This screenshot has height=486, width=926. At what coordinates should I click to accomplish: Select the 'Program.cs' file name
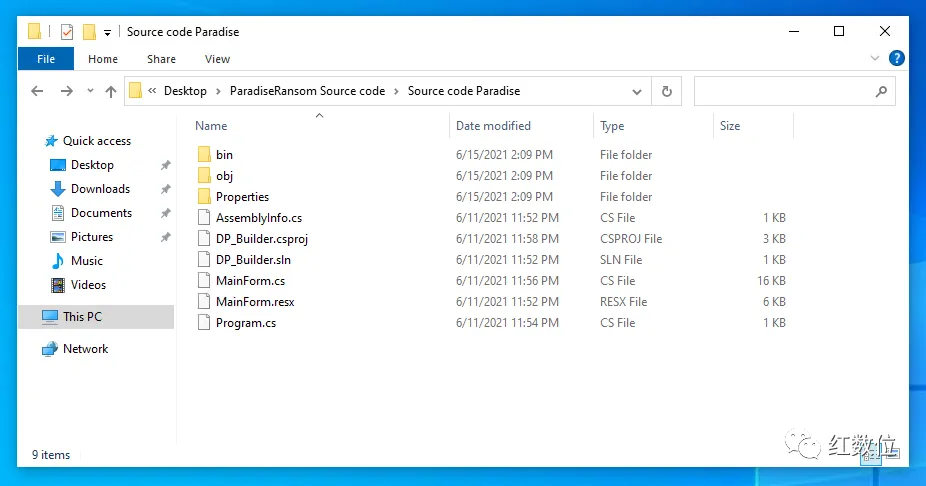coord(246,323)
